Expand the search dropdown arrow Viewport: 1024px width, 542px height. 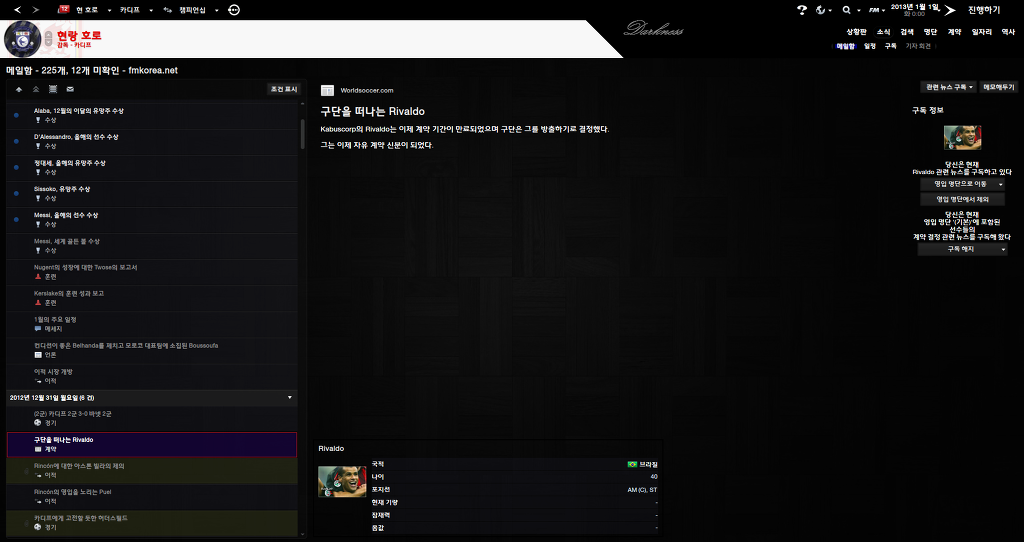859,10
